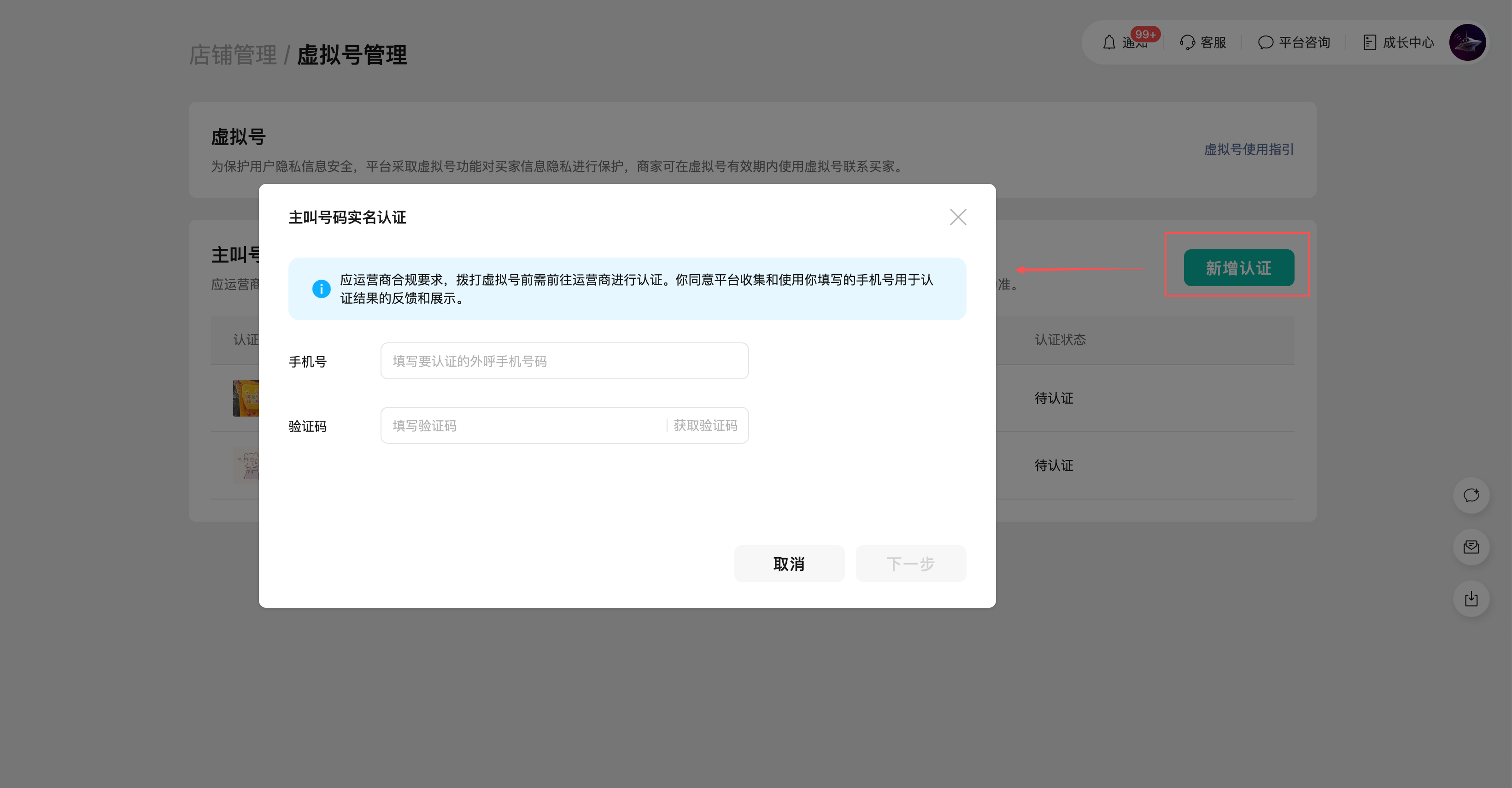Click the first row product thumbnail
Image resolution: width=1512 pixels, height=788 pixels.
pyautogui.click(x=246, y=398)
